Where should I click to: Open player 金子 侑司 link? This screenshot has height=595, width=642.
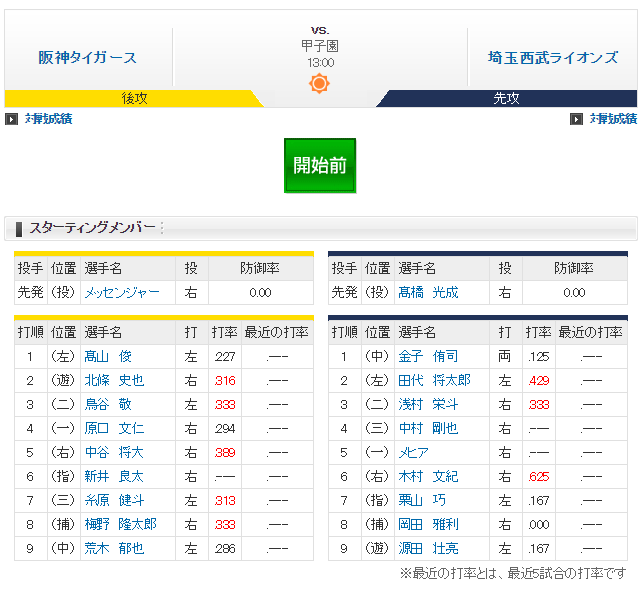click(428, 357)
